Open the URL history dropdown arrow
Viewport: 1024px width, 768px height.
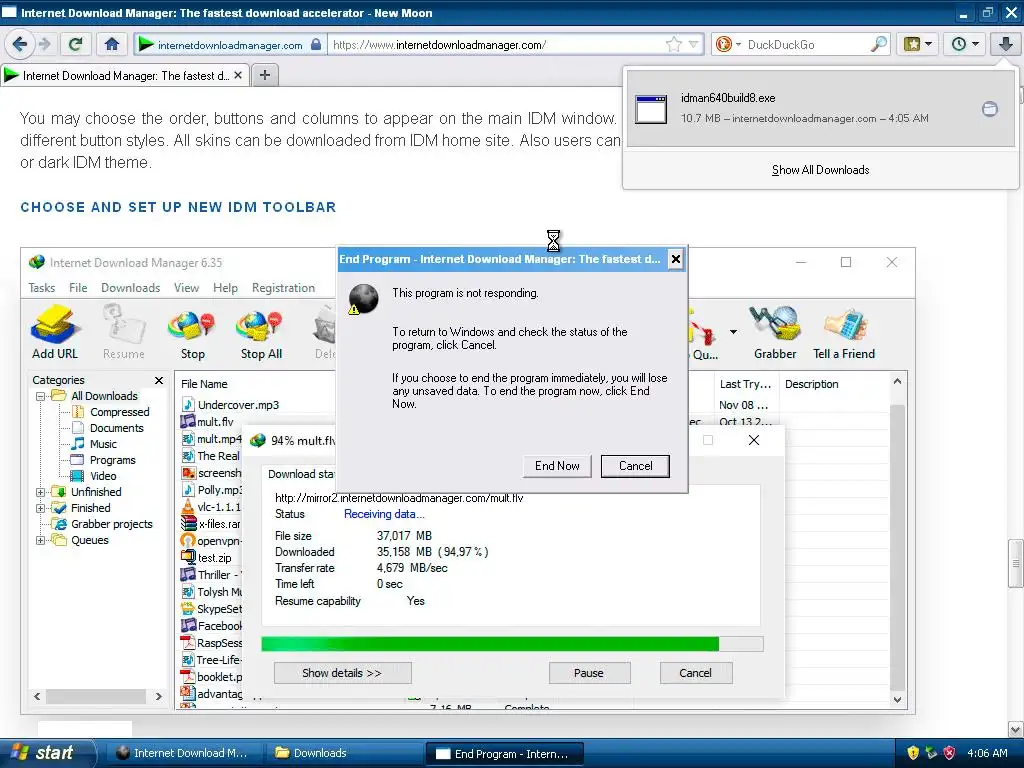pyautogui.click(x=694, y=44)
